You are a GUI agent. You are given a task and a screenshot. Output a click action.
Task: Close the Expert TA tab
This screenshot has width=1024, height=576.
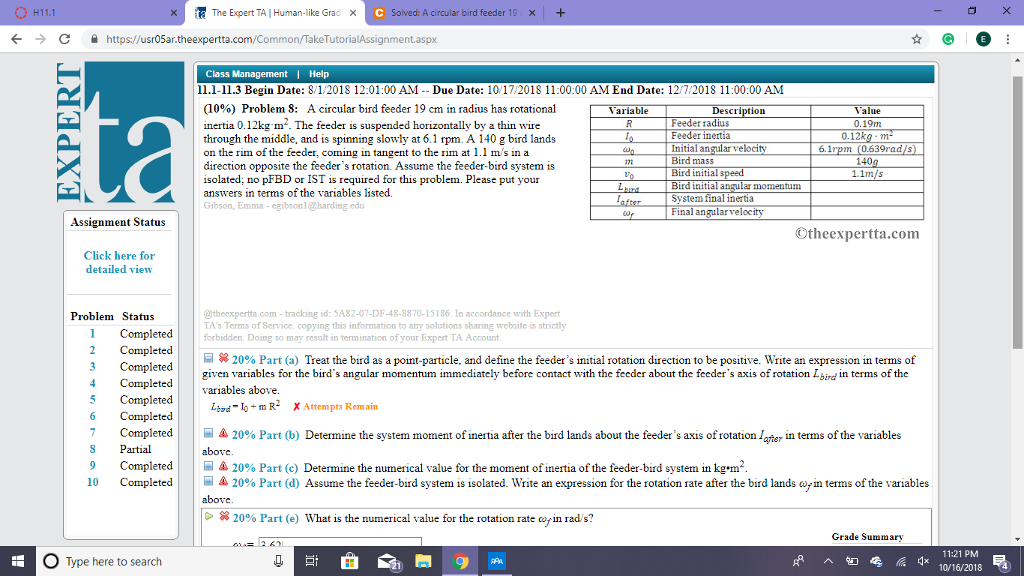353,12
